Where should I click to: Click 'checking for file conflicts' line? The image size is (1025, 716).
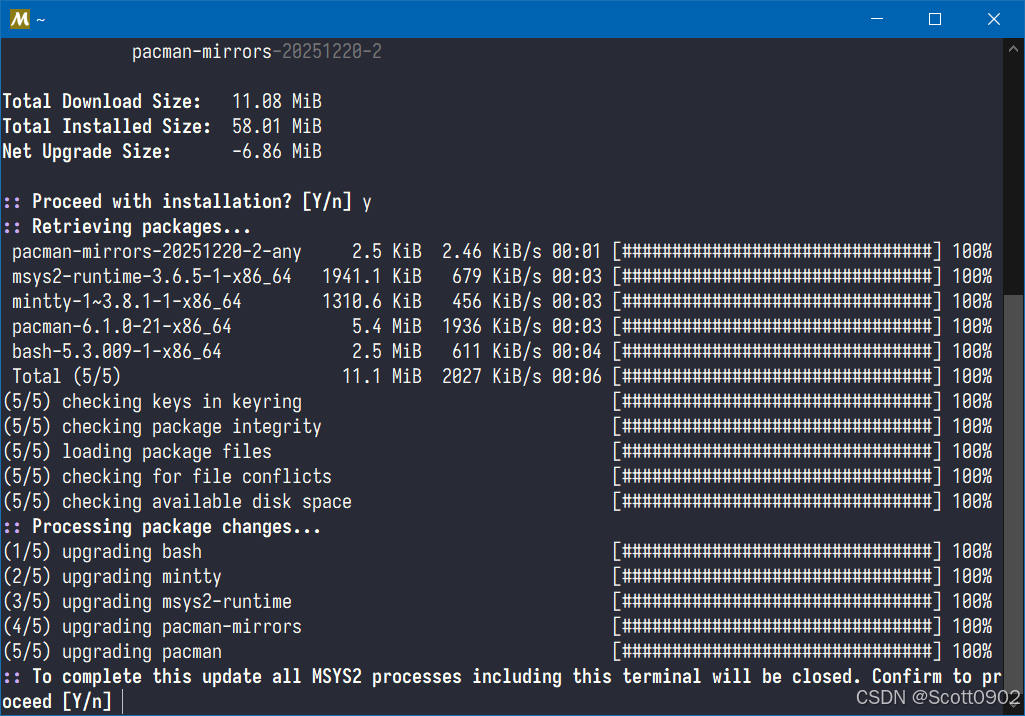(x=168, y=477)
